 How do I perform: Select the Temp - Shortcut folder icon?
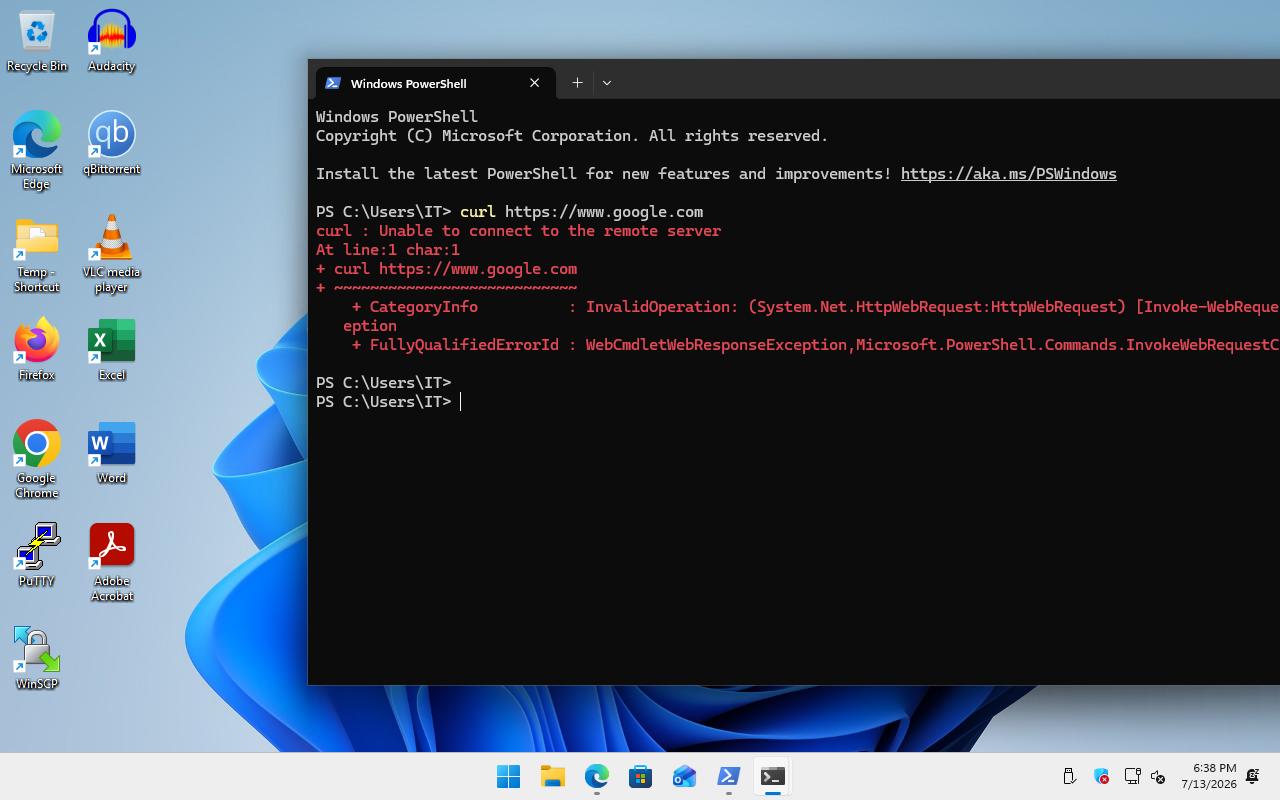point(37,255)
